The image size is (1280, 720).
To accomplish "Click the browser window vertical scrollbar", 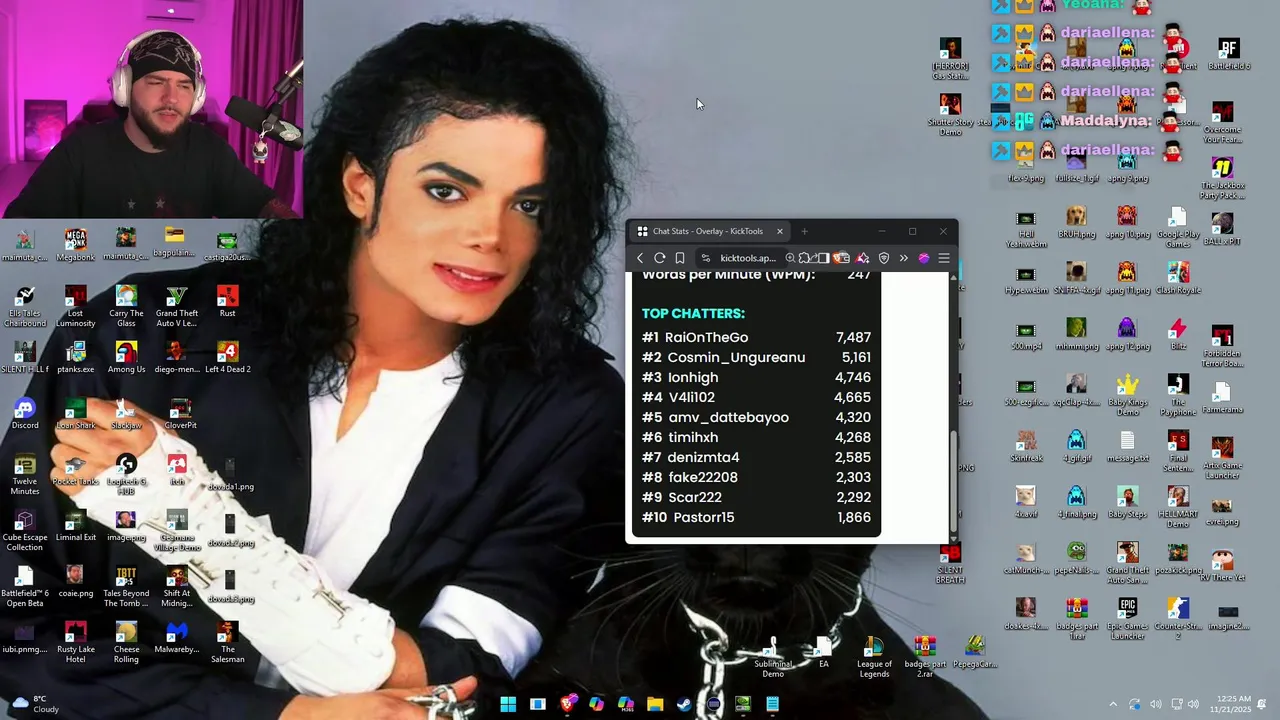I will point(953,480).
